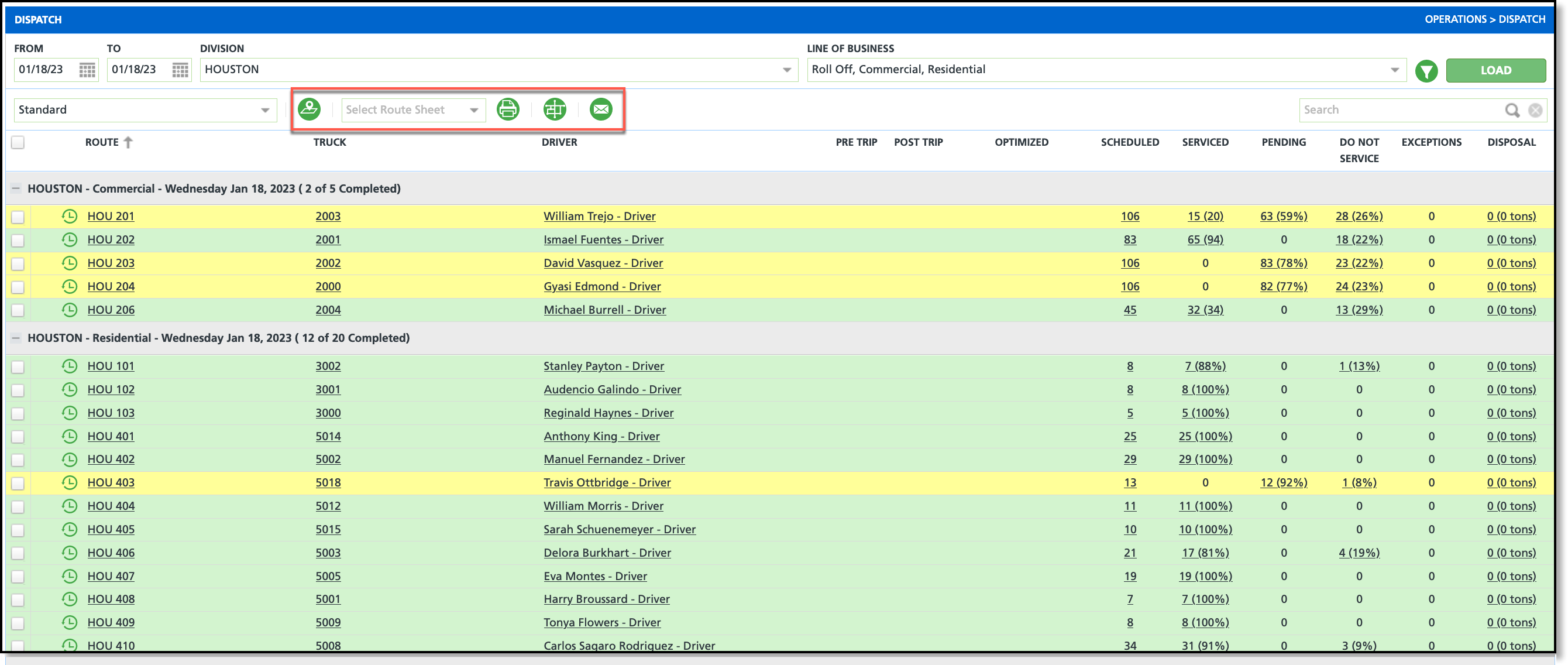This screenshot has width=1568, height=665.
Task: Open the Select Route Sheet dropdown
Action: (412, 110)
